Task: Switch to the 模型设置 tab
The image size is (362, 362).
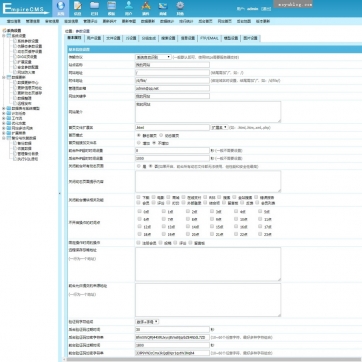Action: click(x=231, y=38)
